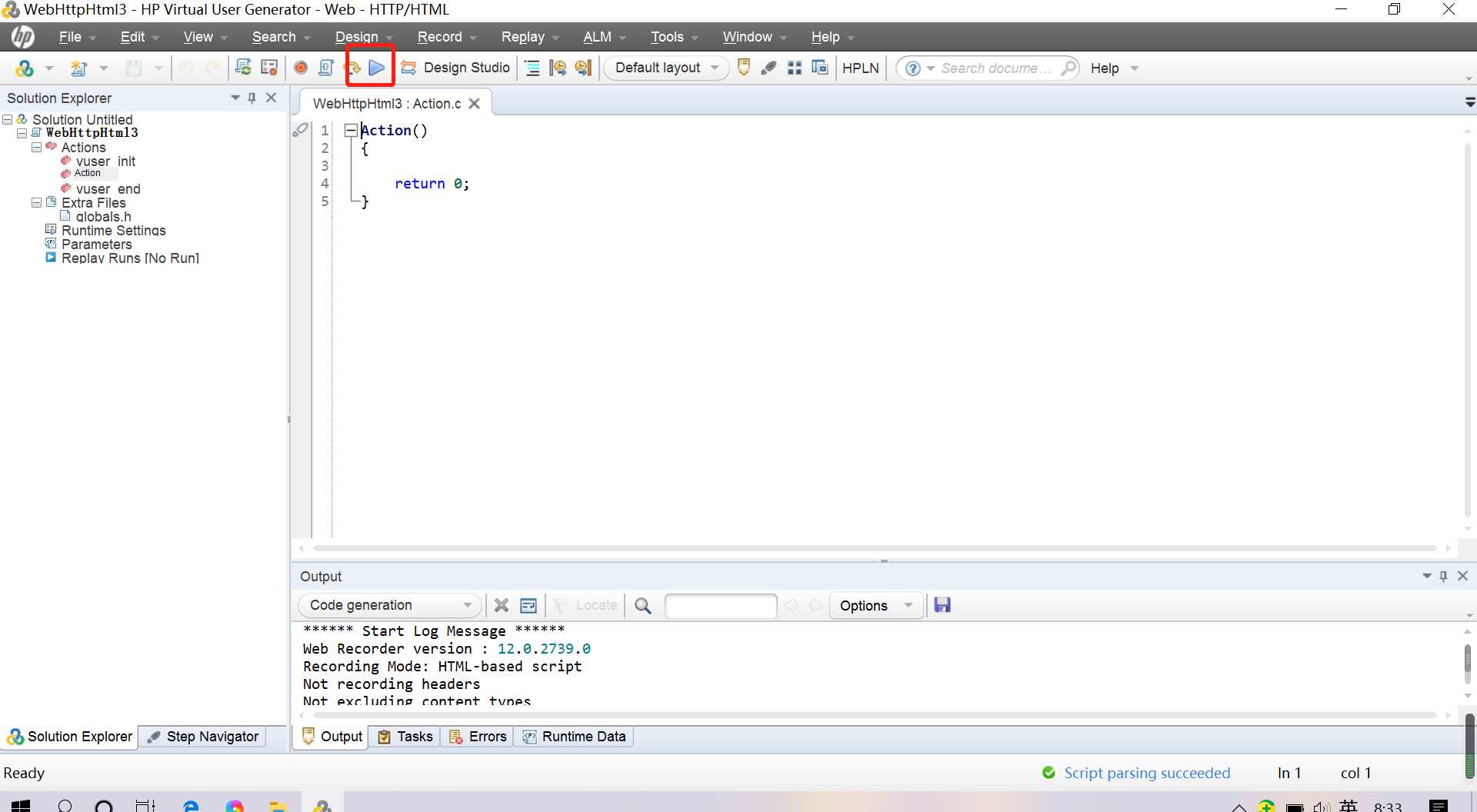Click the Record (red circle) toolbar icon
The image size is (1477, 812).
(x=301, y=68)
